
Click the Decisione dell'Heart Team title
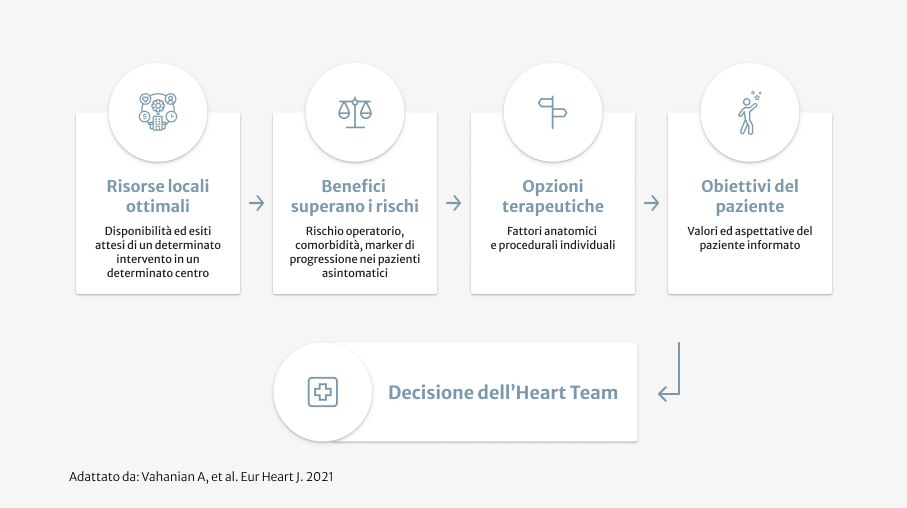pos(502,392)
